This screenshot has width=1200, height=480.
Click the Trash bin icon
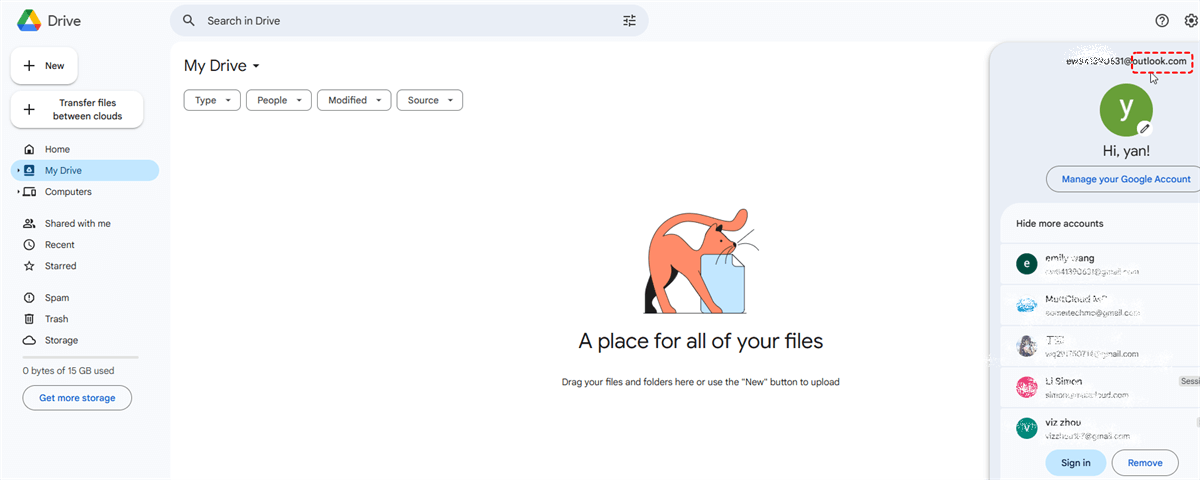pos(29,319)
